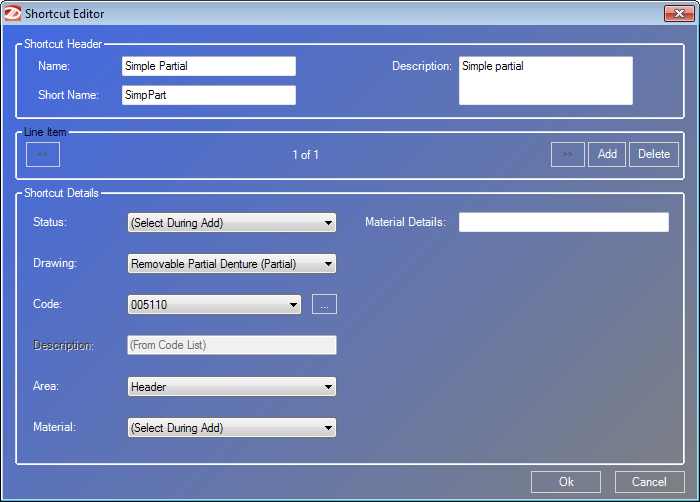Click the Material Details text field

coord(564,222)
